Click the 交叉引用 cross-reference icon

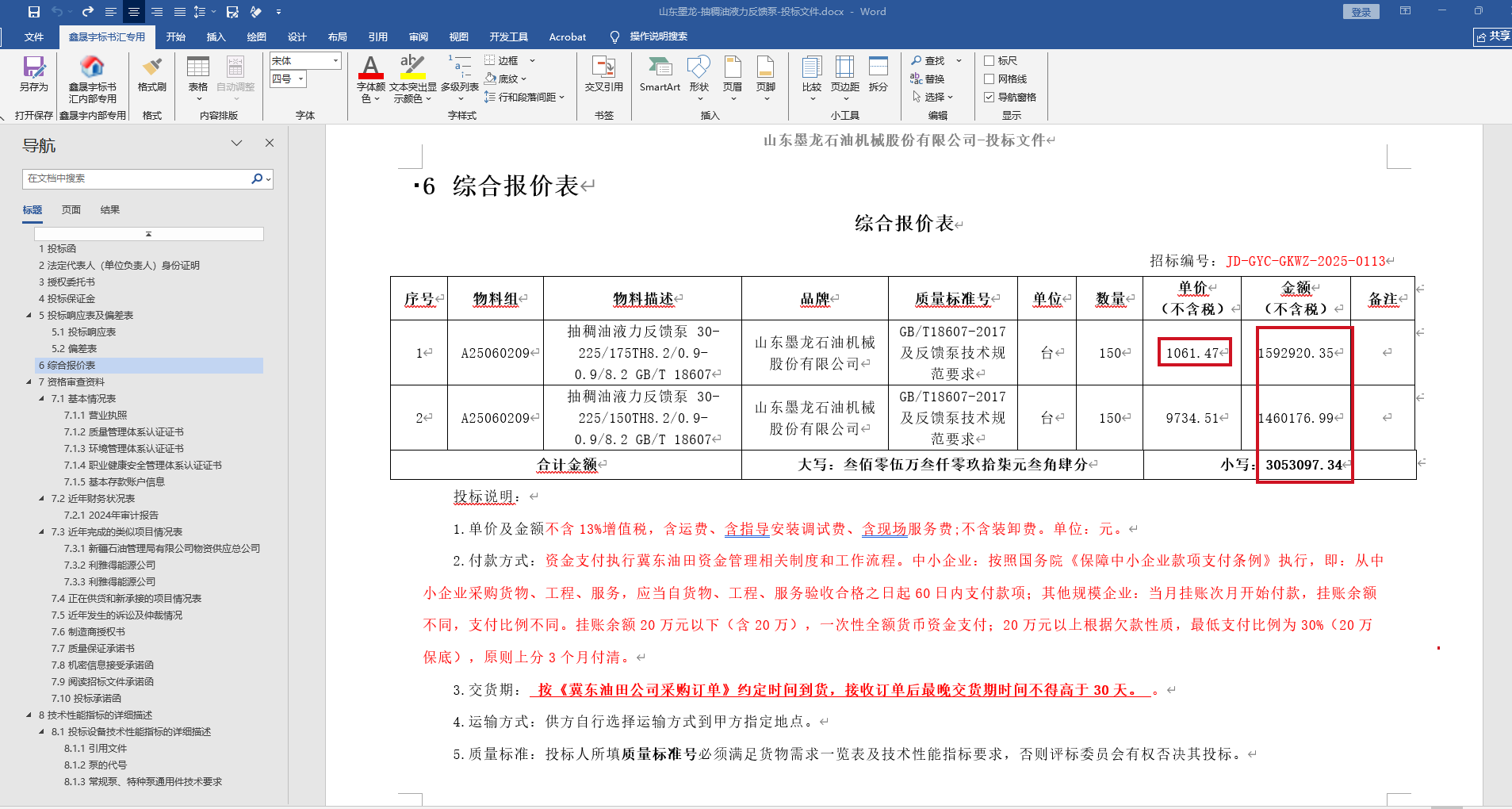(x=604, y=74)
